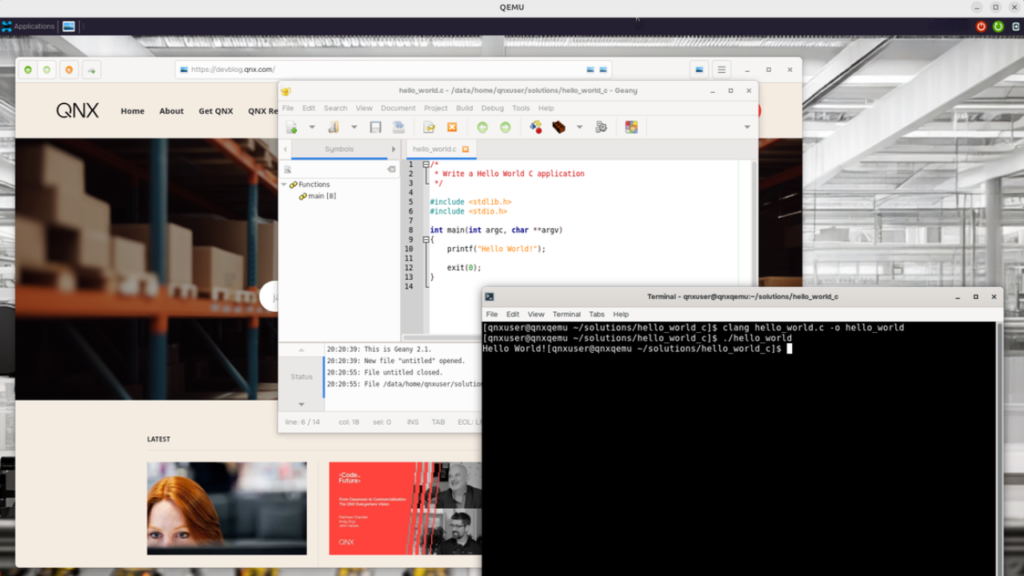The height and width of the screenshot is (576, 1024).
Task: Clear the symbol filter field icon
Action: click(391, 170)
